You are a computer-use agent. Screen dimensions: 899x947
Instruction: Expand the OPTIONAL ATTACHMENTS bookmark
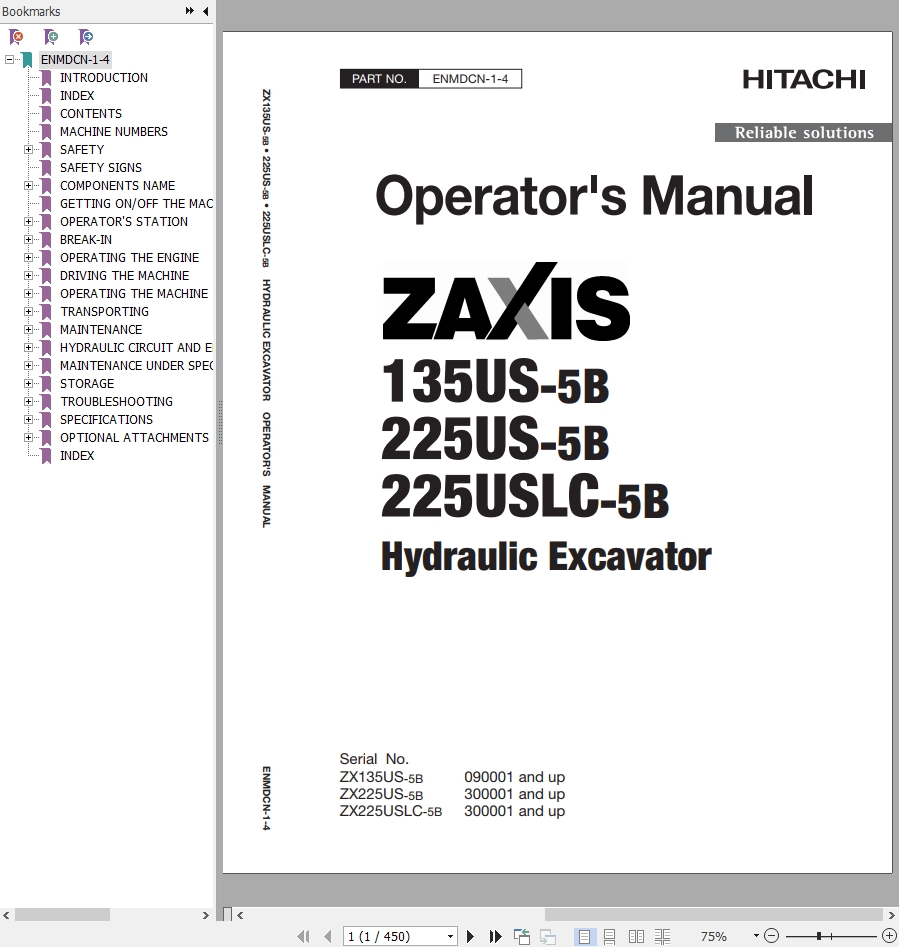click(x=28, y=437)
